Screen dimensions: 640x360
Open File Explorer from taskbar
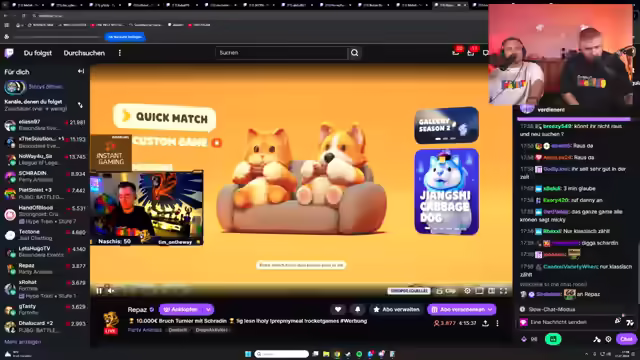tap(326, 354)
